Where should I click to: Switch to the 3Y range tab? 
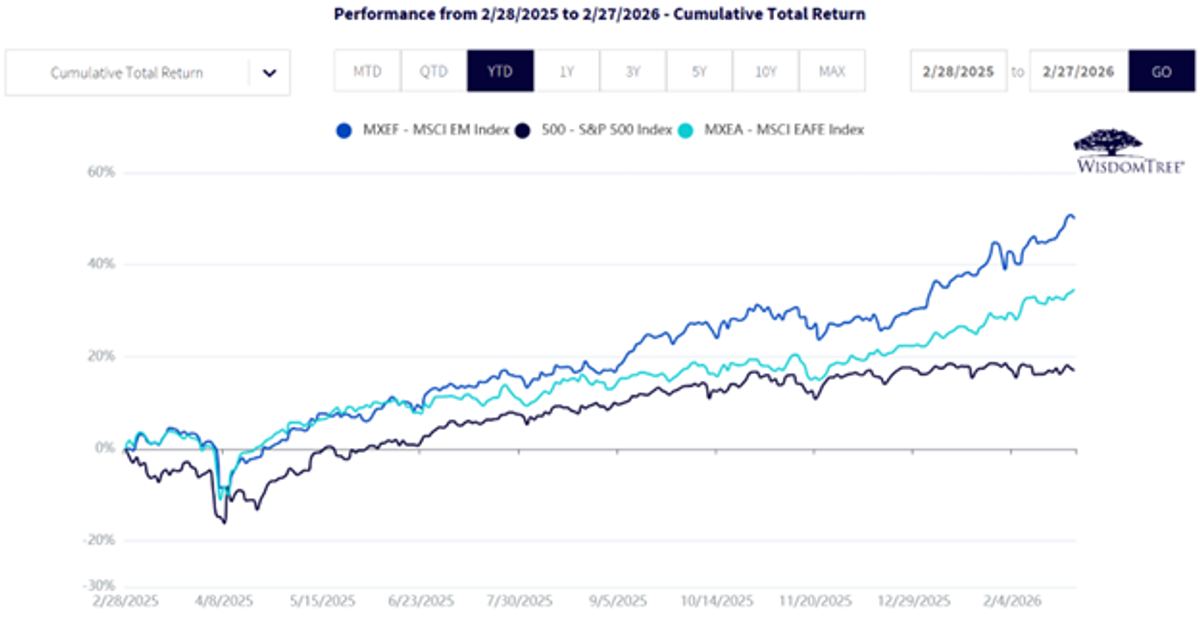point(633,72)
